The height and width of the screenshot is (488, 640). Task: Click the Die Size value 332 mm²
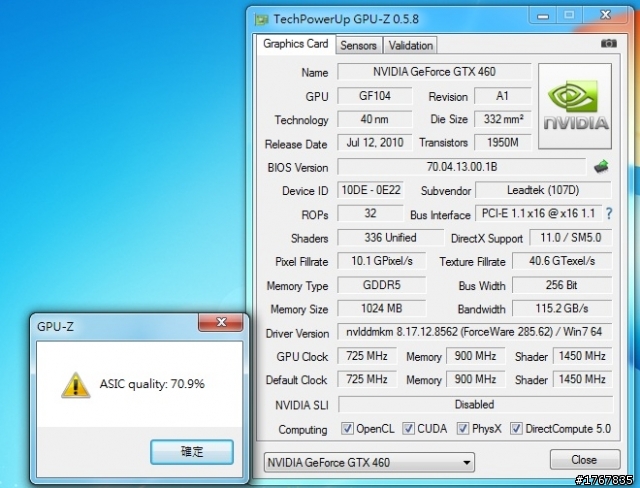[502, 119]
